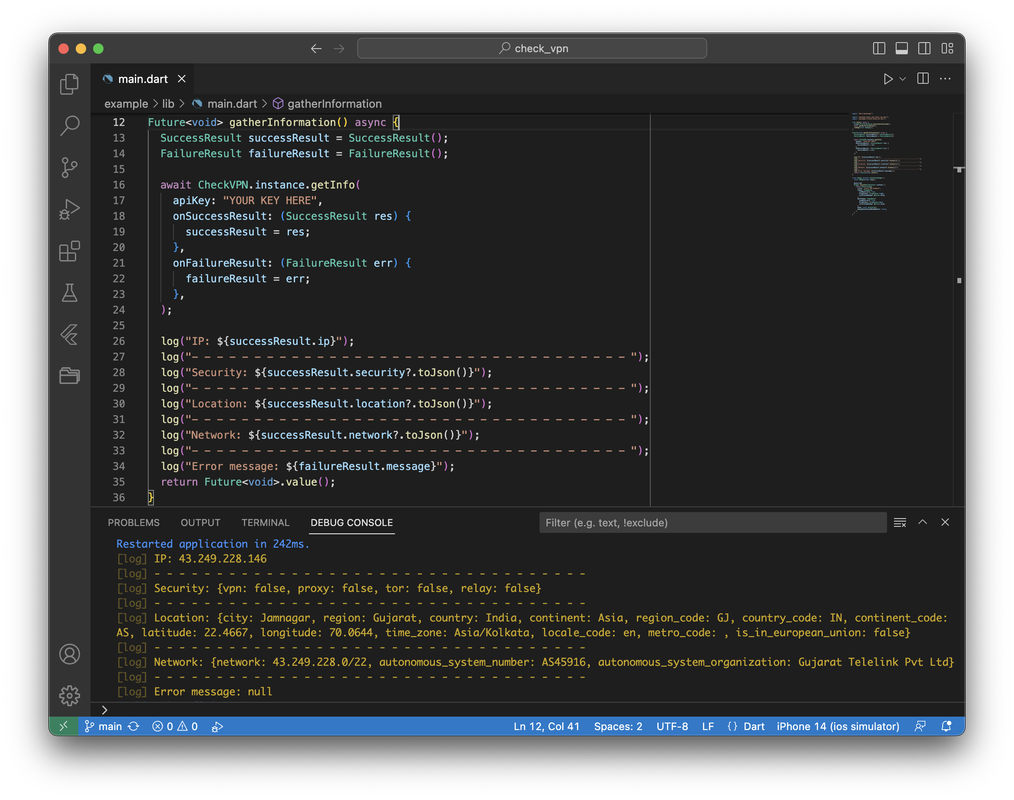Change indentation via Spaces: 2
The width and height of the screenshot is (1014, 800).
pos(618,726)
